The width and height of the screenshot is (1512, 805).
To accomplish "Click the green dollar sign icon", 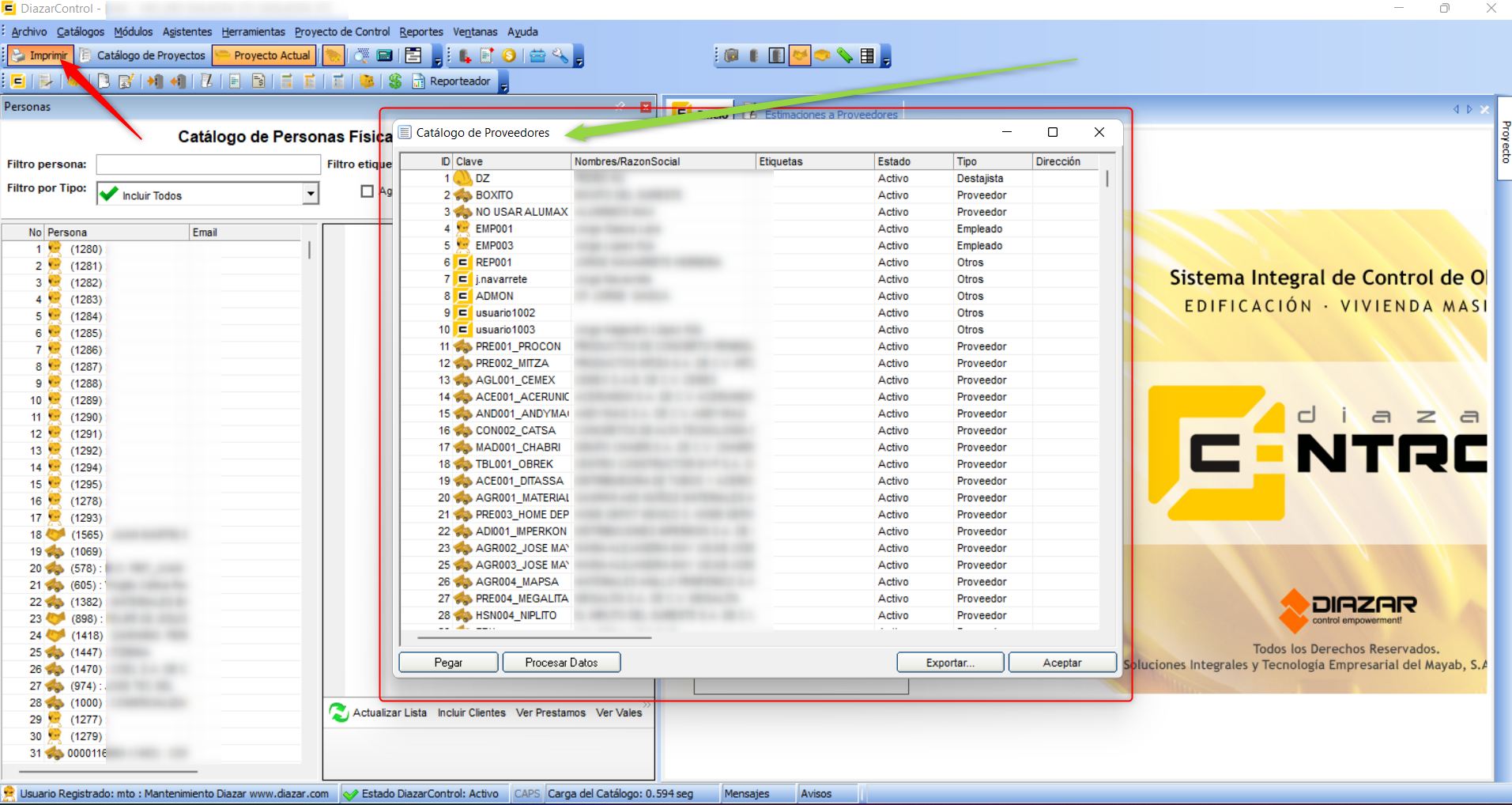I will (x=395, y=81).
